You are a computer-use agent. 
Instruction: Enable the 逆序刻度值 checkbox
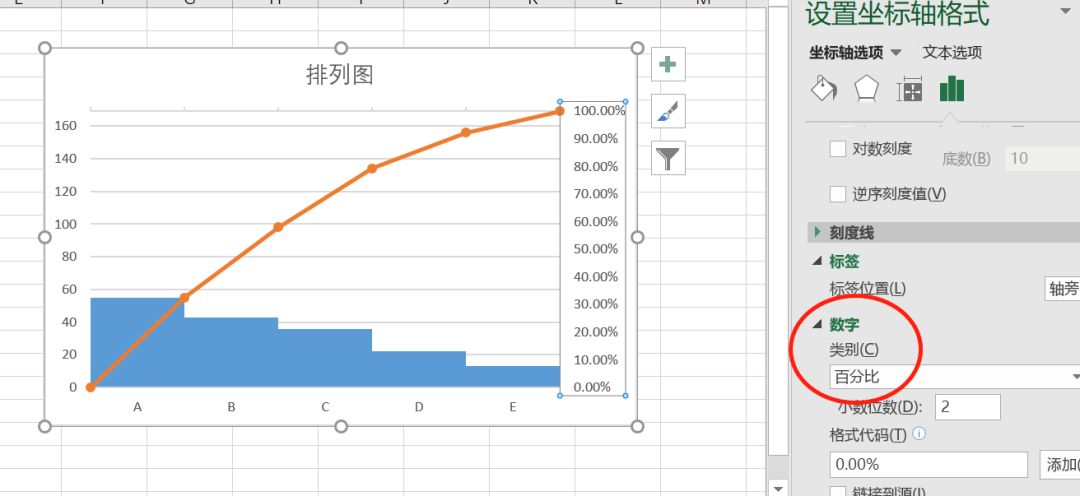pyautogui.click(x=838, y=194)
